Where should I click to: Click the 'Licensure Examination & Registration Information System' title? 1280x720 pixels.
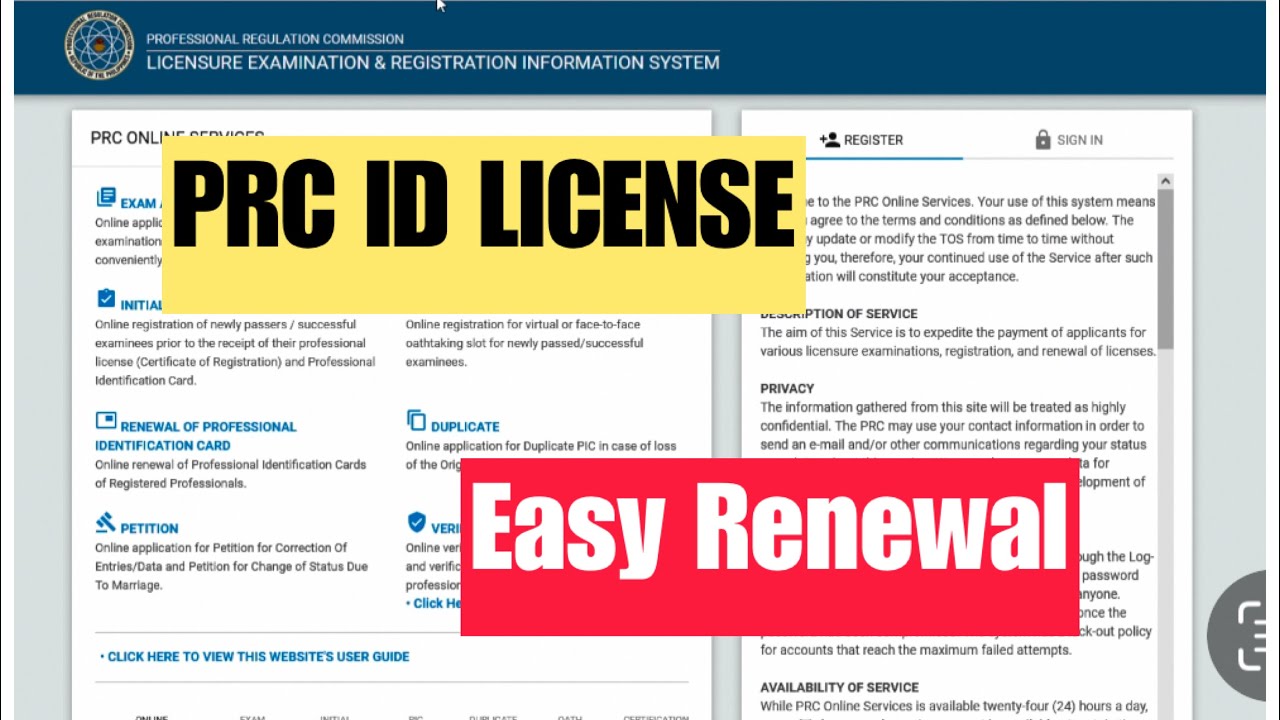[433, 62]
